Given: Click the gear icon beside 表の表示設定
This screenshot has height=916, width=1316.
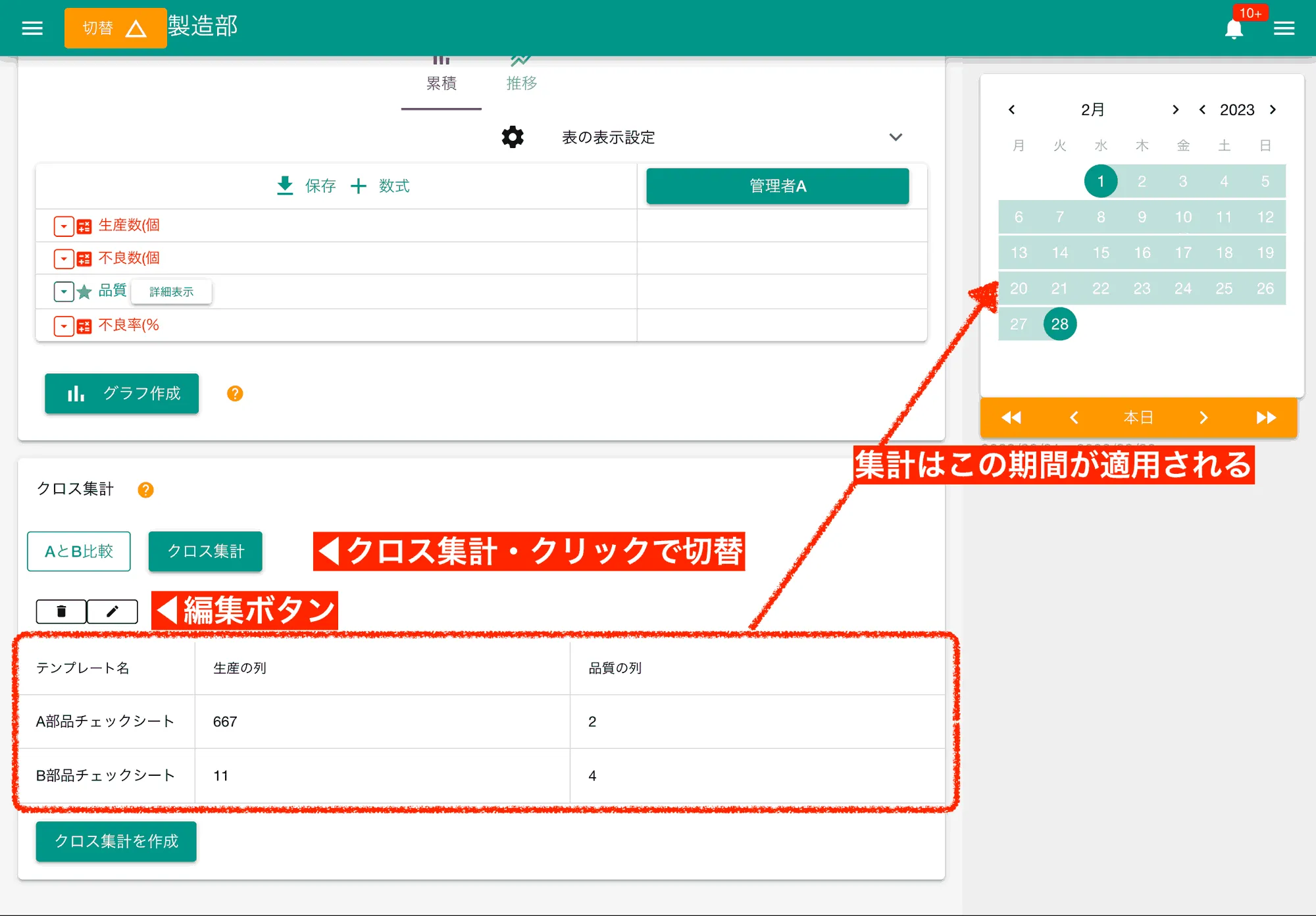Looking at the screenshot, I should [512, 137].
